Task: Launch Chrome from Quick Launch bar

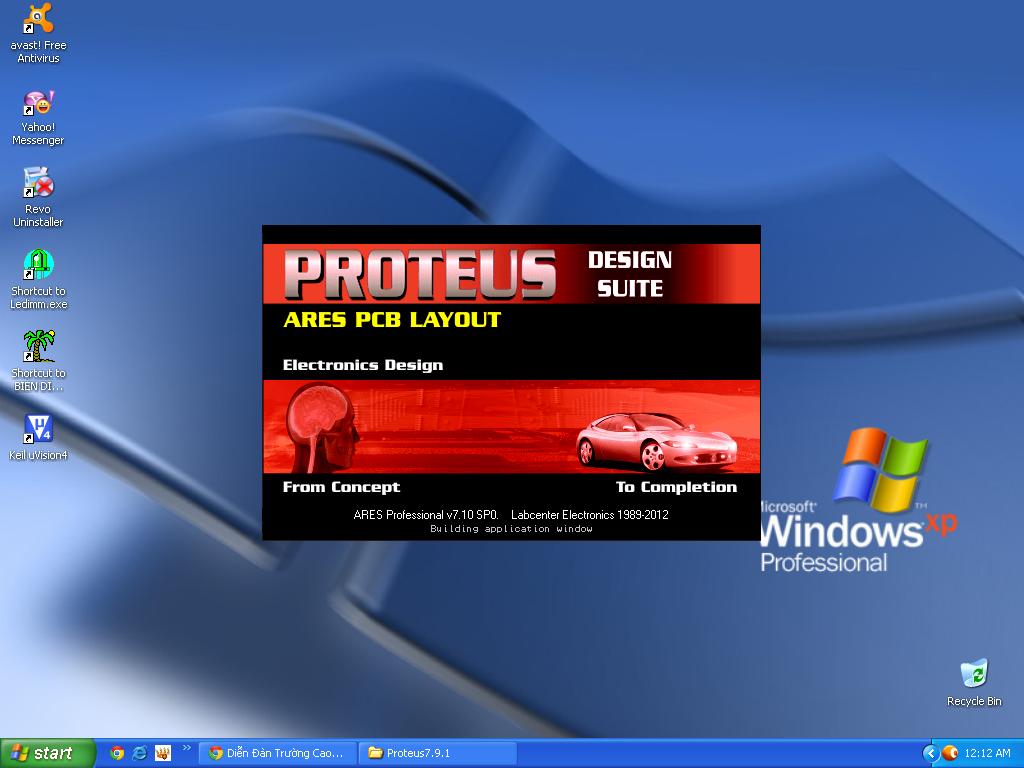Action: [117, 753]
